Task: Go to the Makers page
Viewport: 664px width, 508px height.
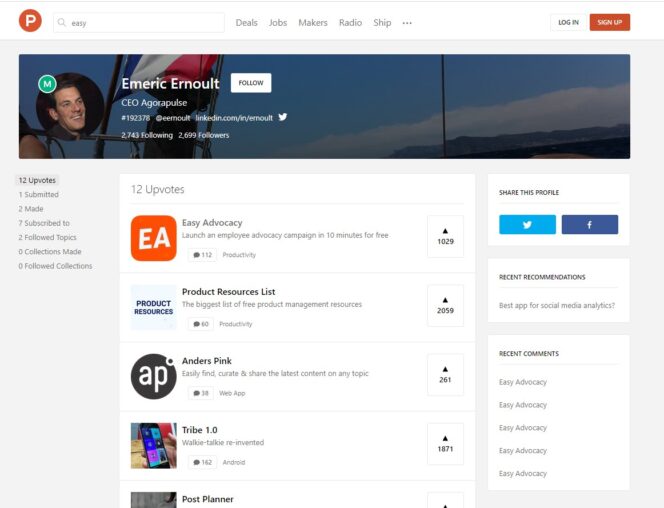Action: tap(313, 23)
